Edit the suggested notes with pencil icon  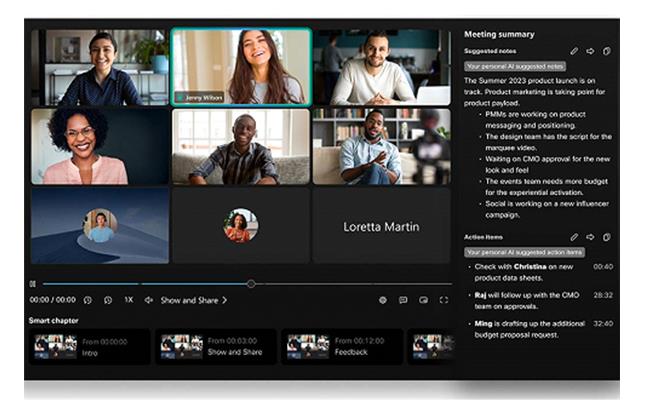click(574, 51)
